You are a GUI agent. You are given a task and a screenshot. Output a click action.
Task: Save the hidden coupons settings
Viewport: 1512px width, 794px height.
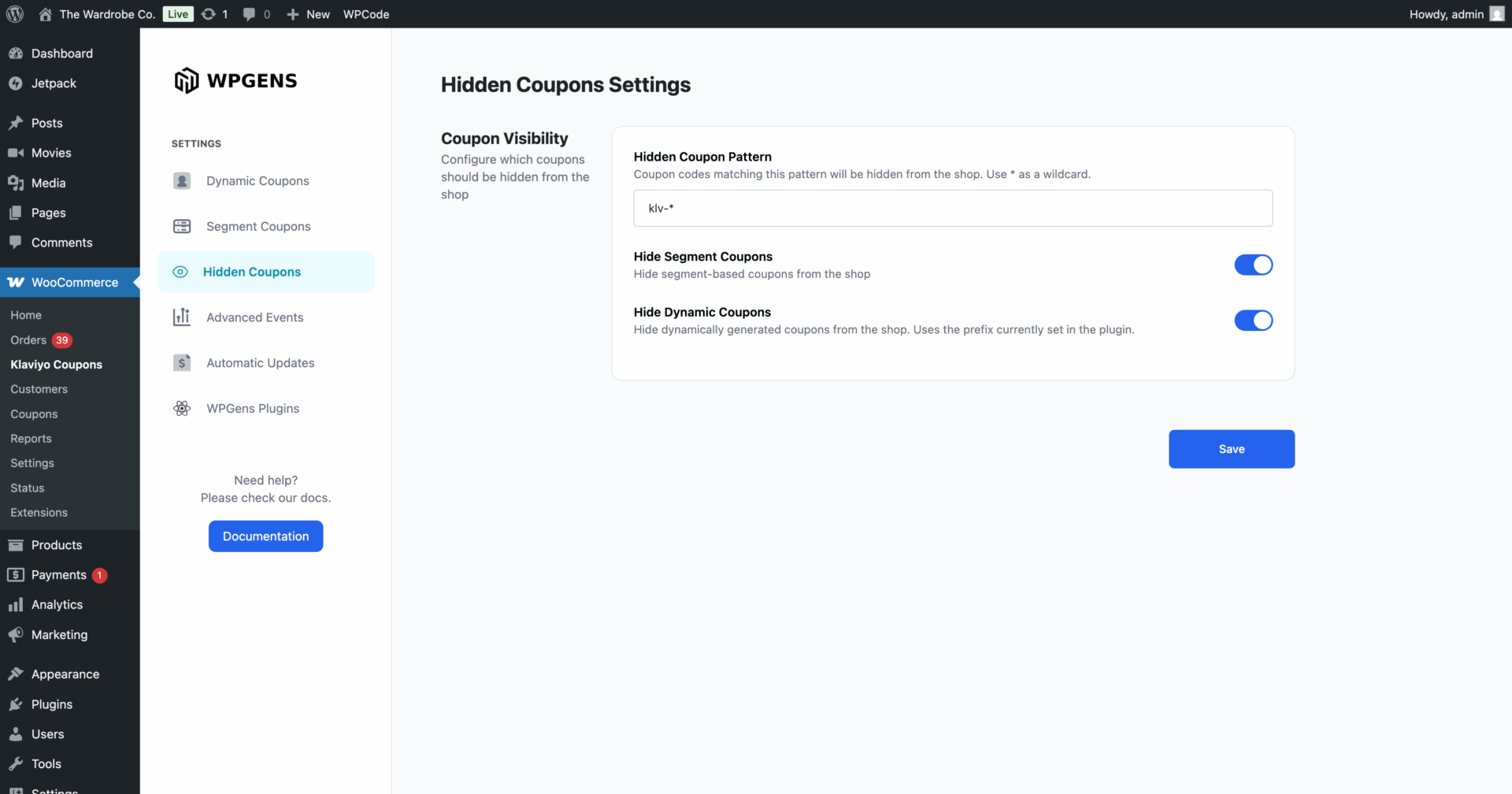[1231, 449]
